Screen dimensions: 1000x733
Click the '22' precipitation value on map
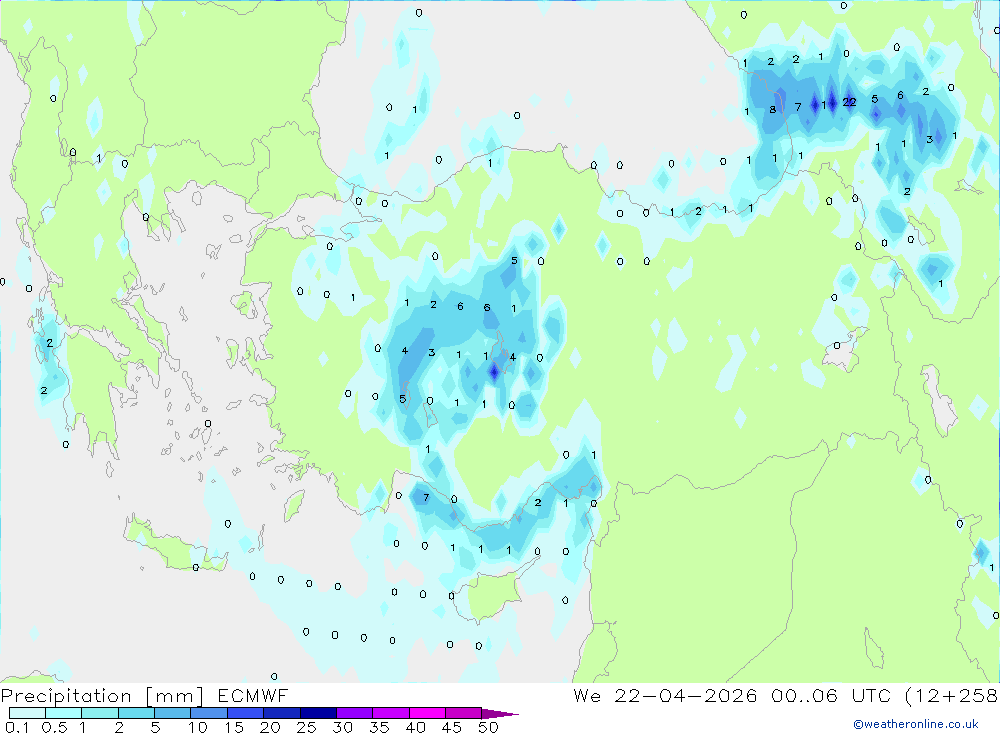849,102
